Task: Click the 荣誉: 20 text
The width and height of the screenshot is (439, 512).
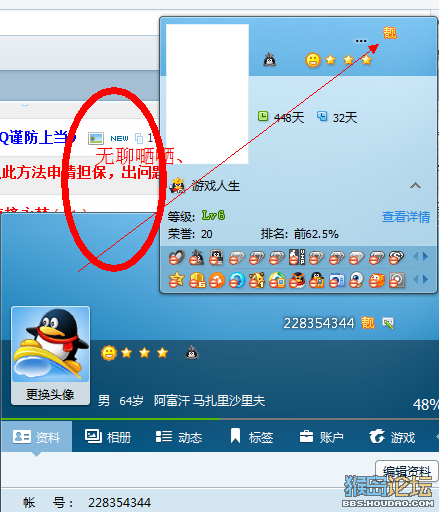Action: 190,234
